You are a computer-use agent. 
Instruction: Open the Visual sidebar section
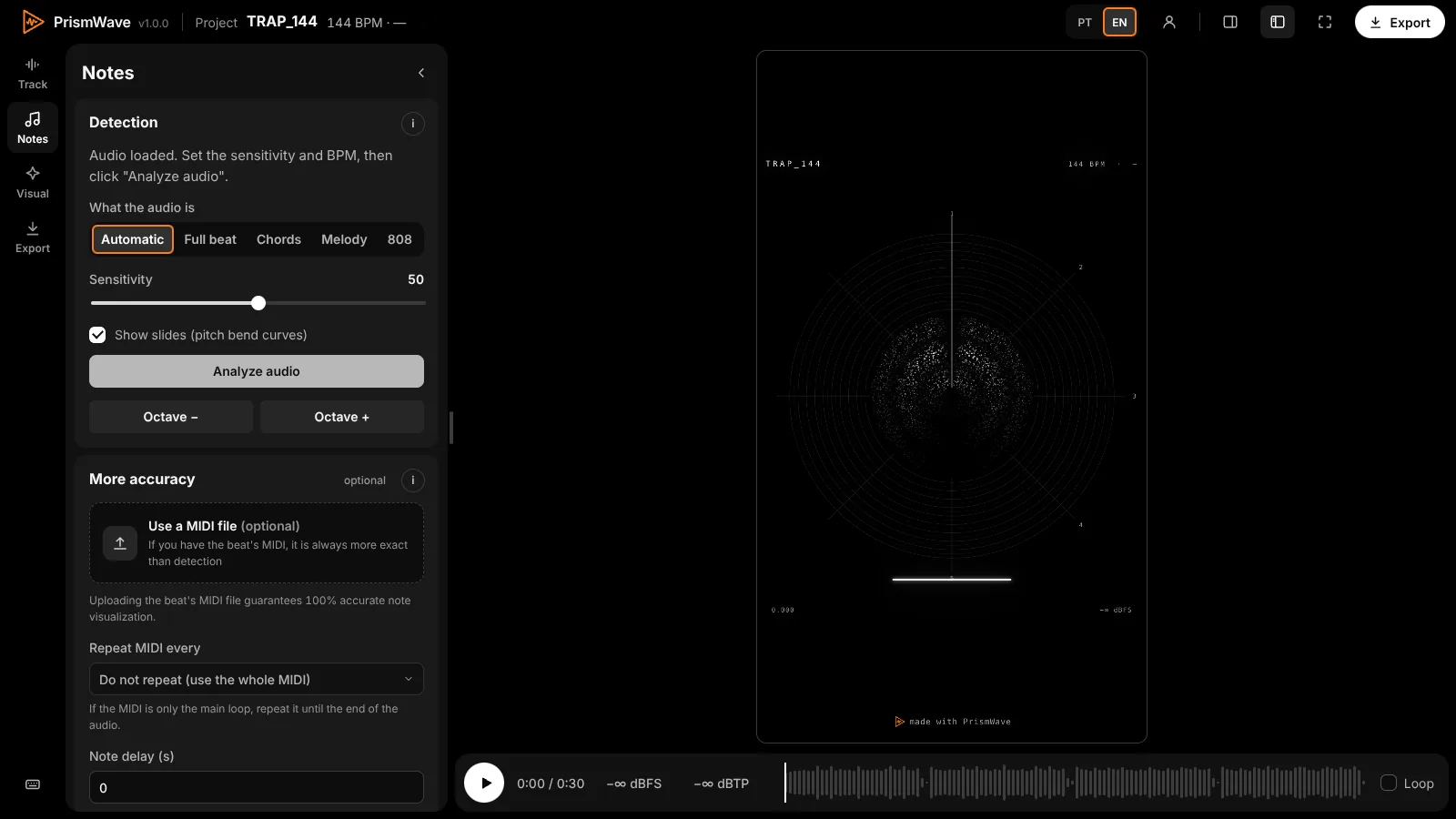[x=33, y=182]
